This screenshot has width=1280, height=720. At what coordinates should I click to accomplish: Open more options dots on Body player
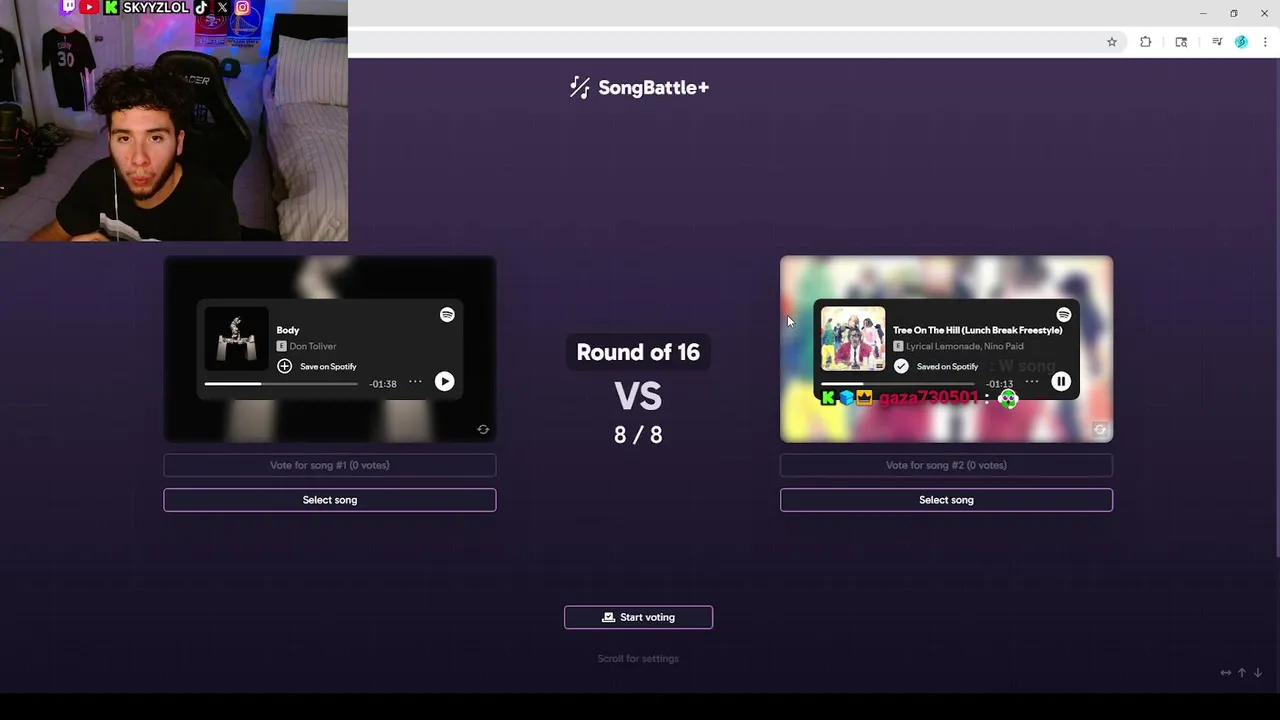(415, 382)
